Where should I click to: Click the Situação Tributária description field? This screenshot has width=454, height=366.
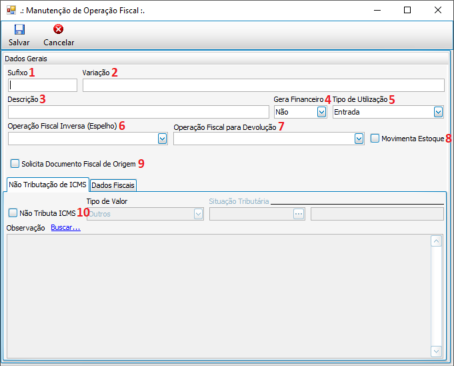click(377, 214)
